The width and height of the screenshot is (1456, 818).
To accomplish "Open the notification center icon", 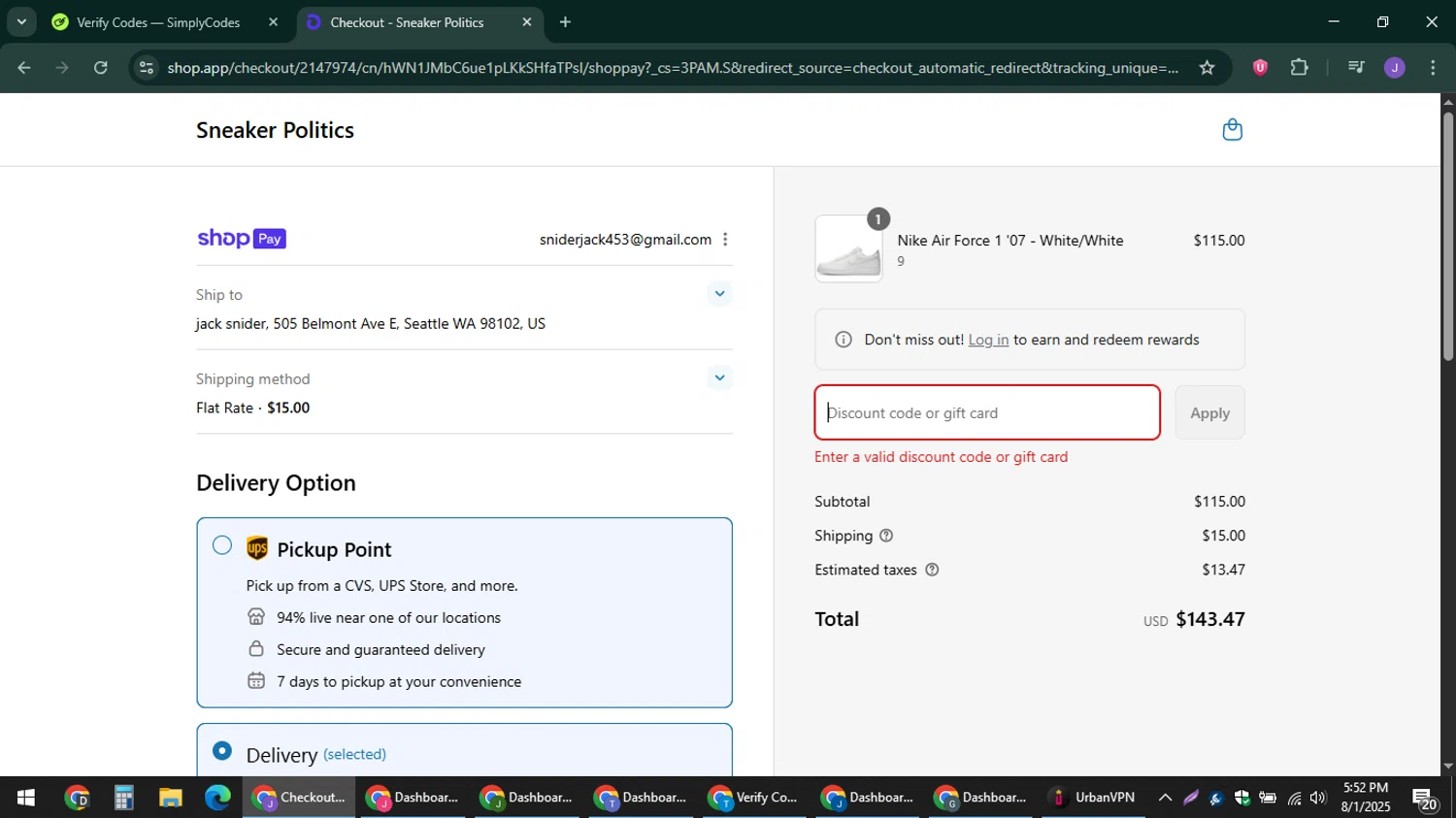I will [1425, 800].
